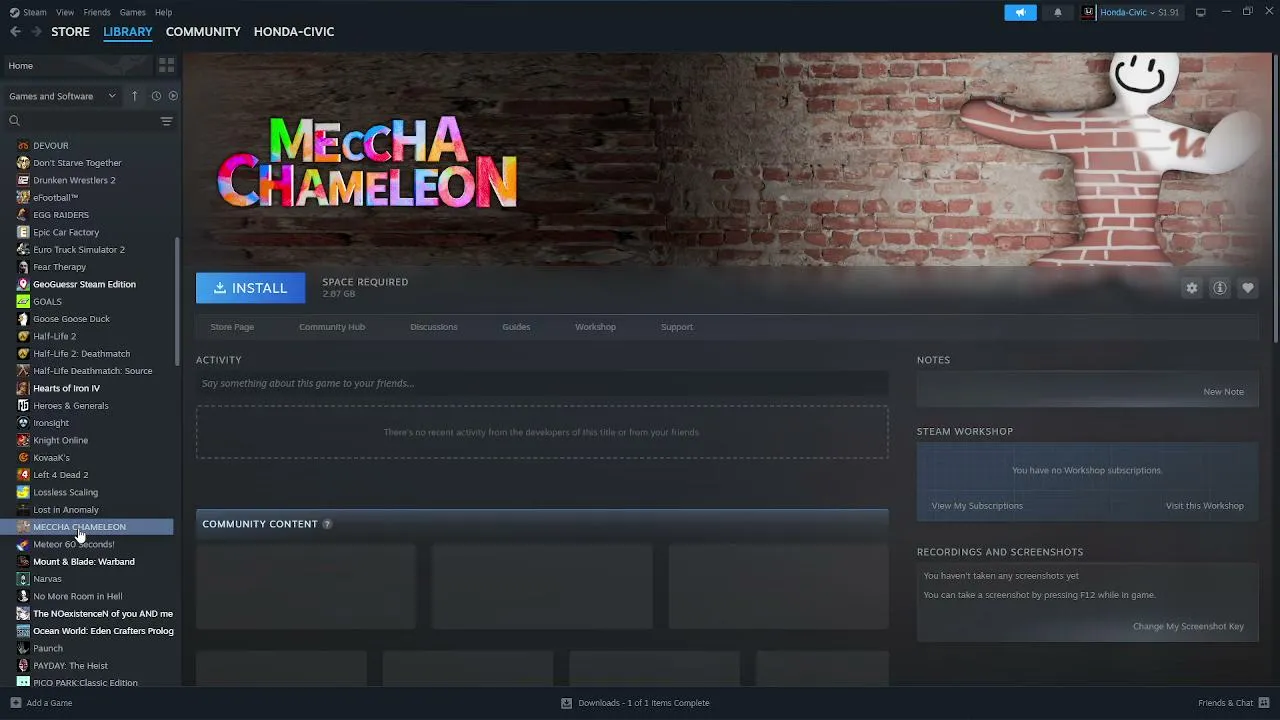The width and height of the screenshot is (1280, 720).
Task: Click View My Subscriptions link
Action: 977,506
